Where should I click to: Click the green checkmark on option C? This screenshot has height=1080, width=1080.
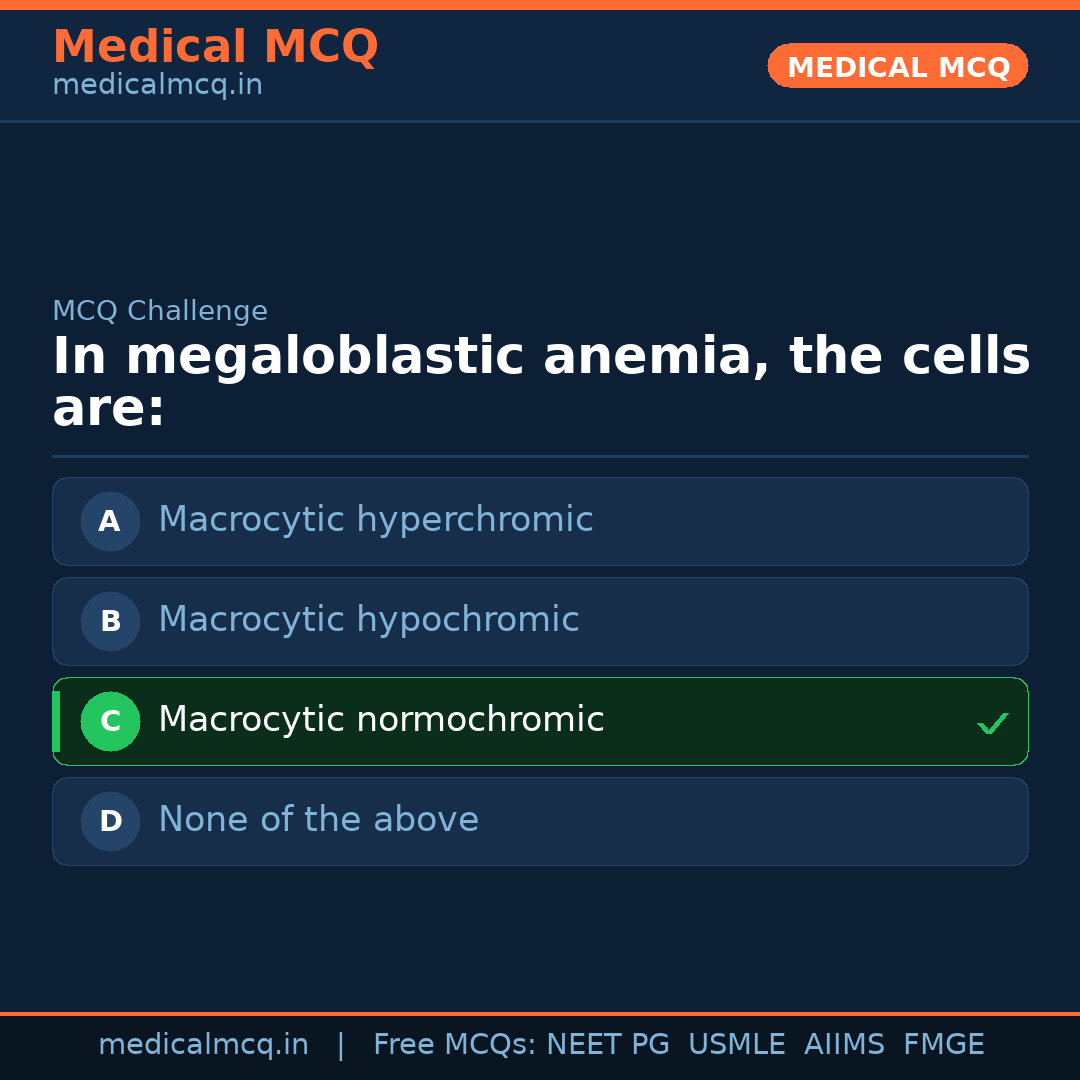coord(992,723)
